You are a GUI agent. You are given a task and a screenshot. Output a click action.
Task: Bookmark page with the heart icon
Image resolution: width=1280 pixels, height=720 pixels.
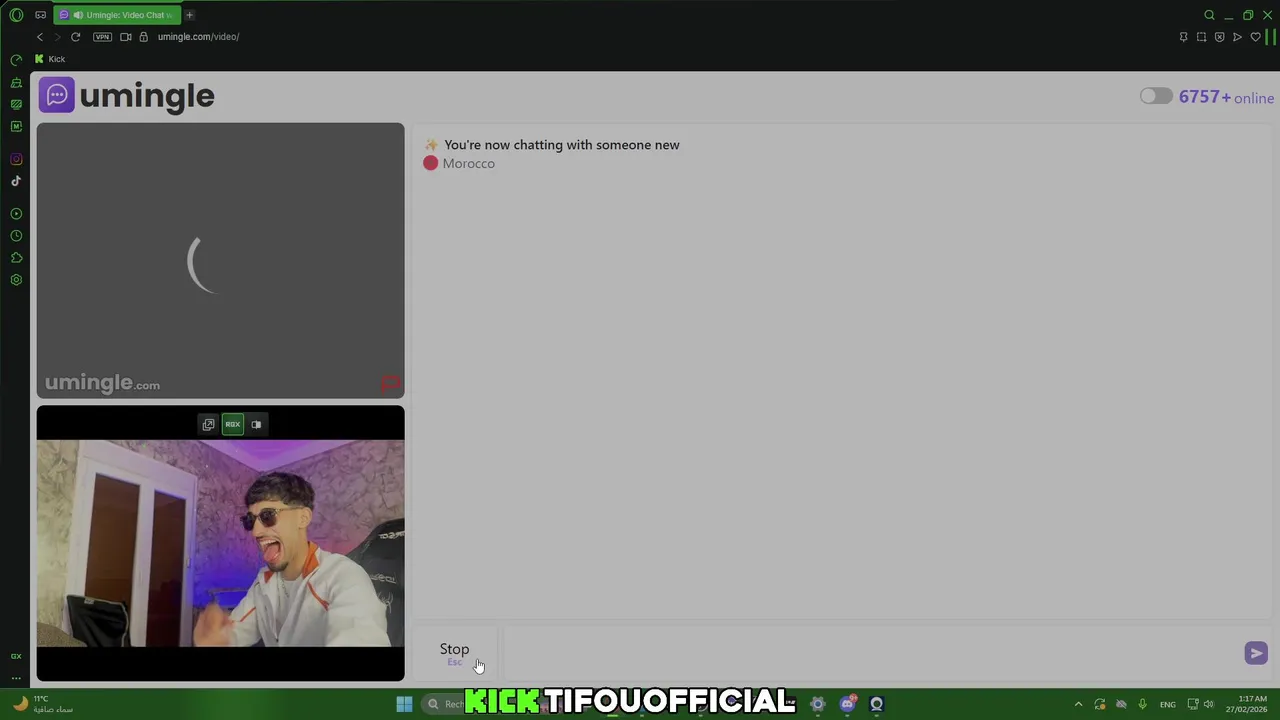(1255, 37)
